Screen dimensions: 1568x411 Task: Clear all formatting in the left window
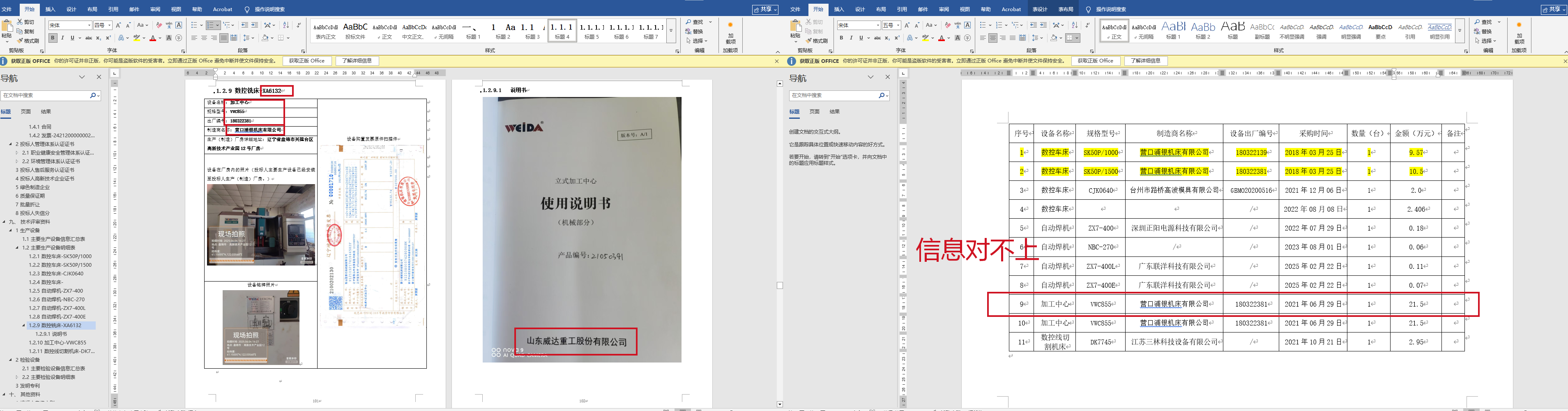tap(159, 25)
